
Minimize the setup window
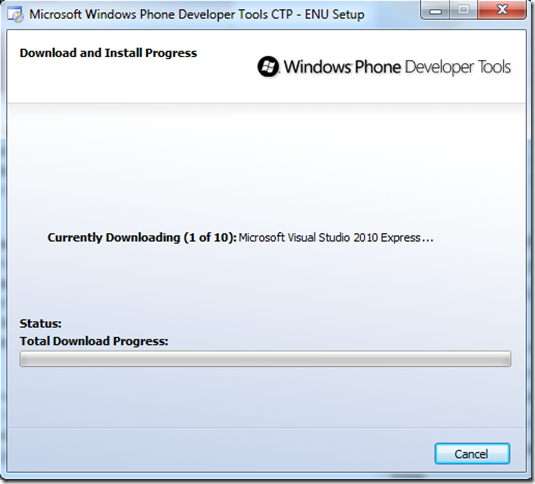point(435,10)
